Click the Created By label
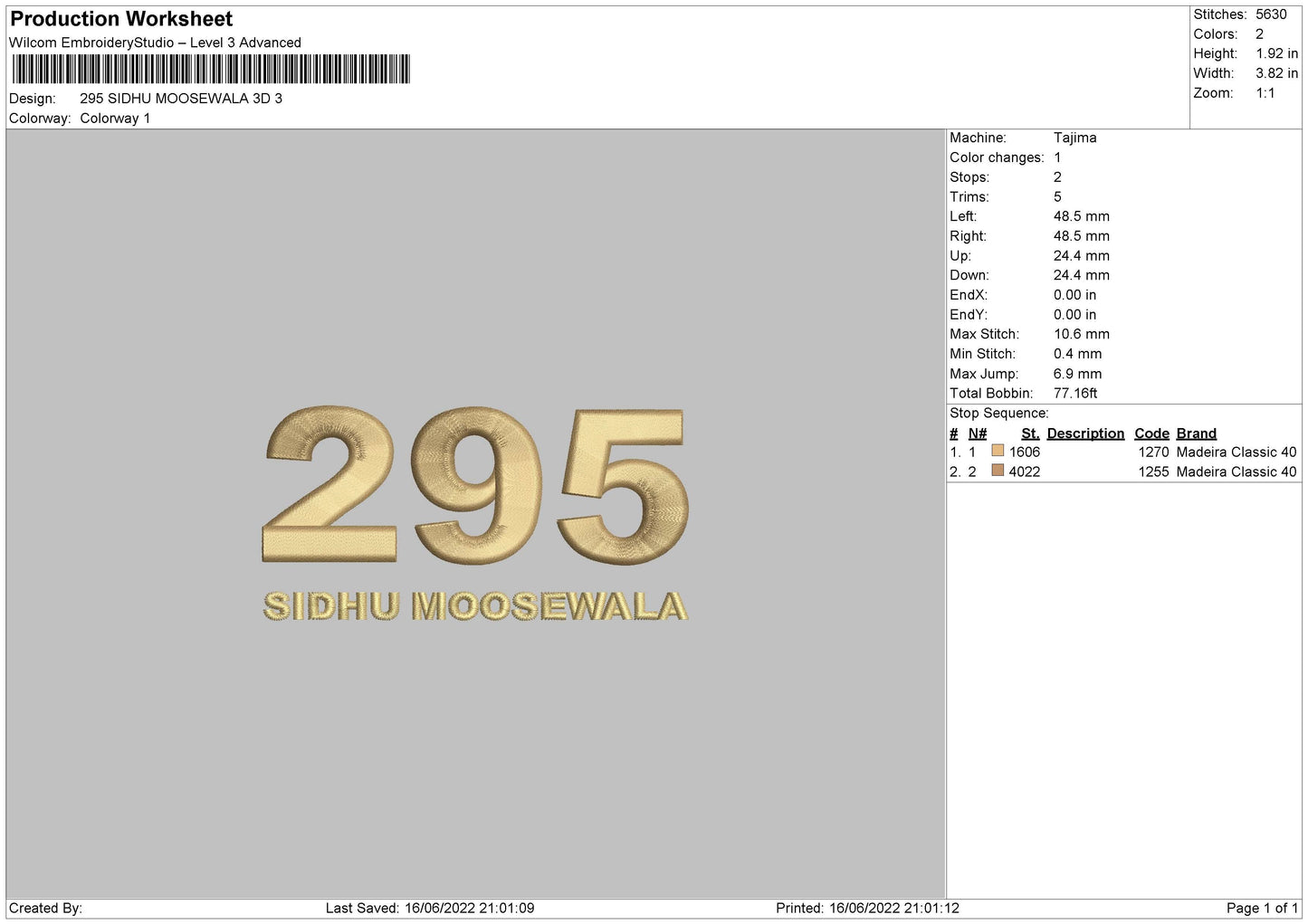Viewport: 1308px width, 924px height. coord(45,909)
